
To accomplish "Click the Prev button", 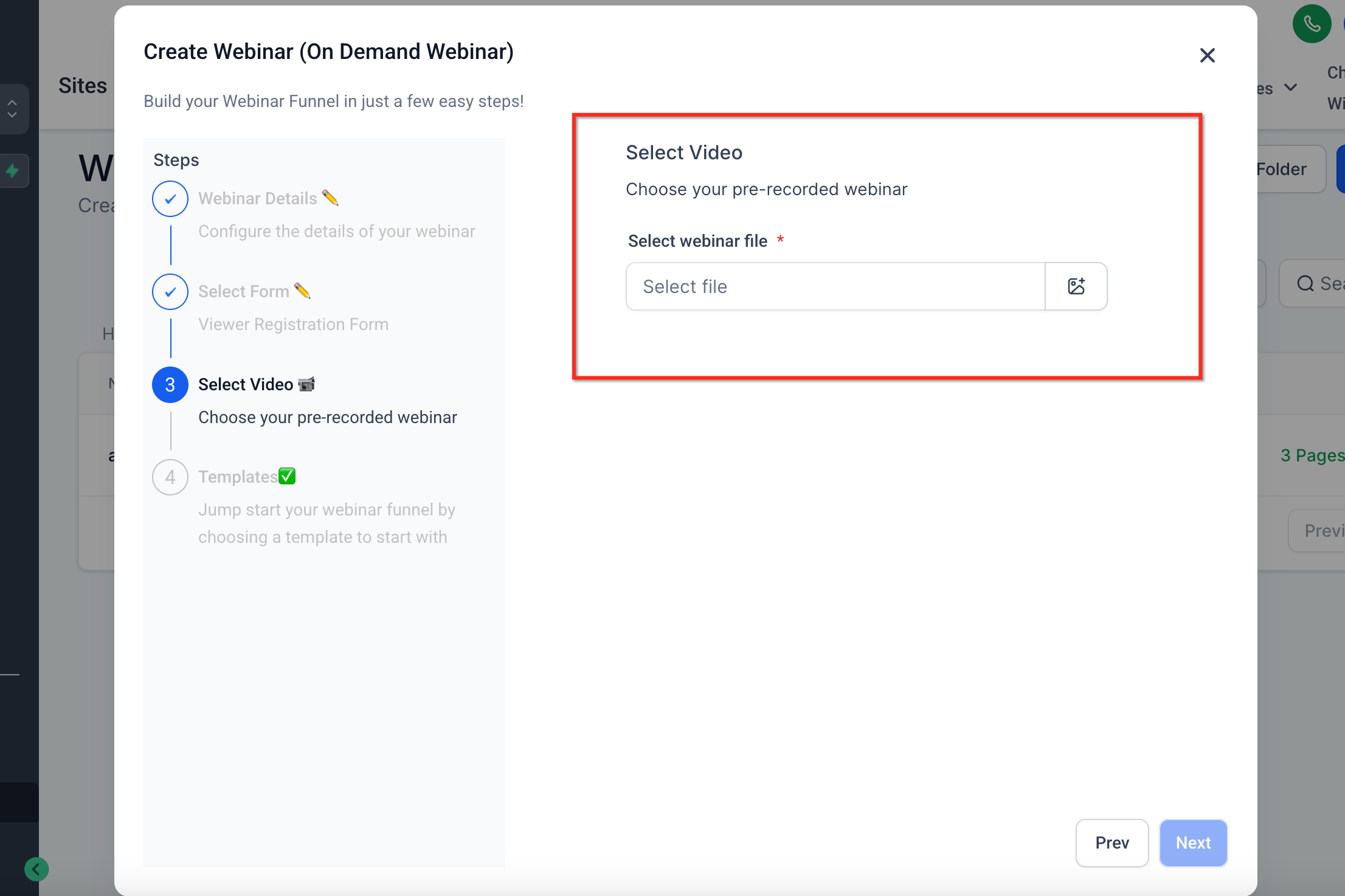I will [1112, 843].
